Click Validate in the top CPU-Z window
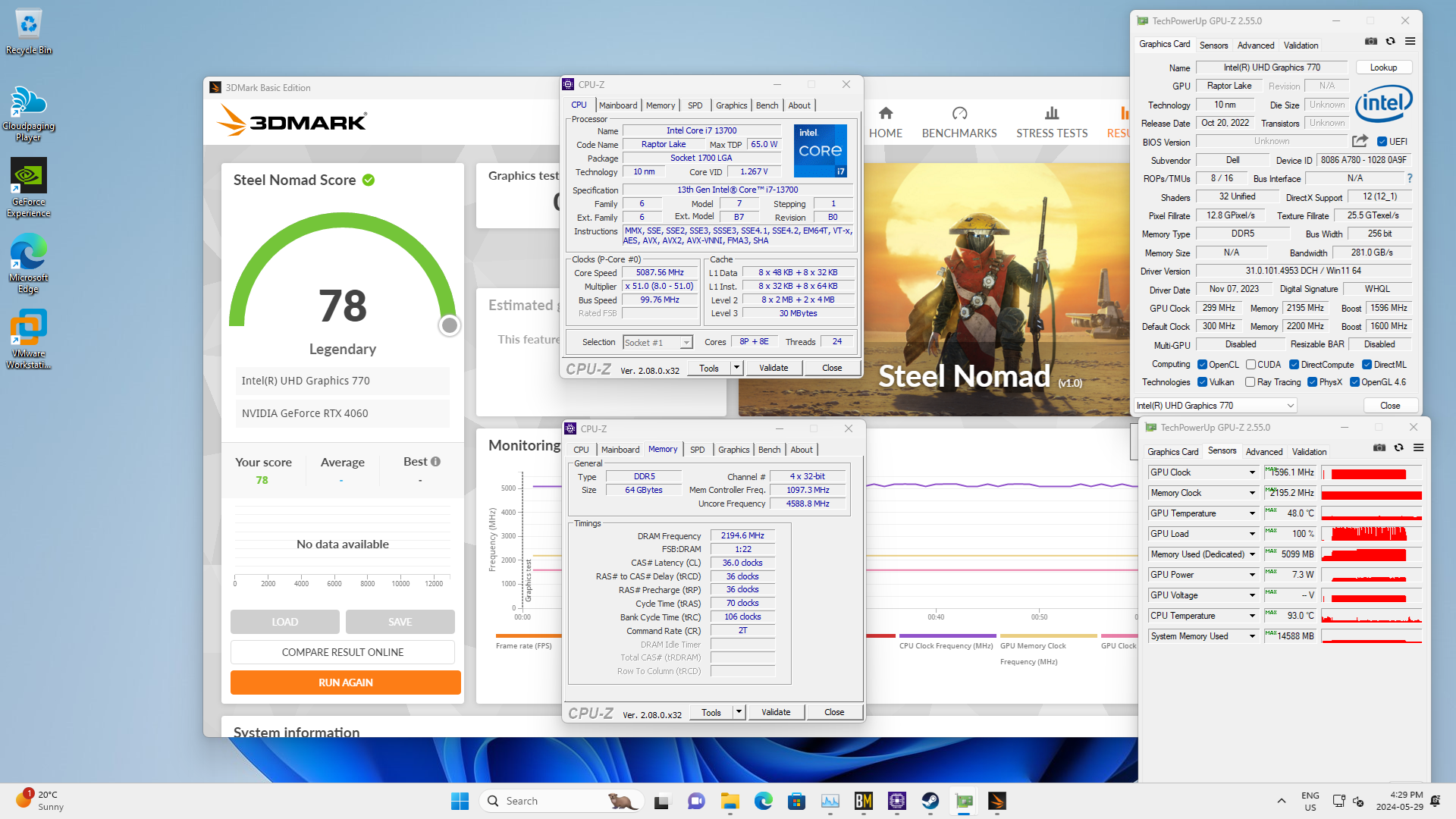1456x819 pixels. point(773,368)
